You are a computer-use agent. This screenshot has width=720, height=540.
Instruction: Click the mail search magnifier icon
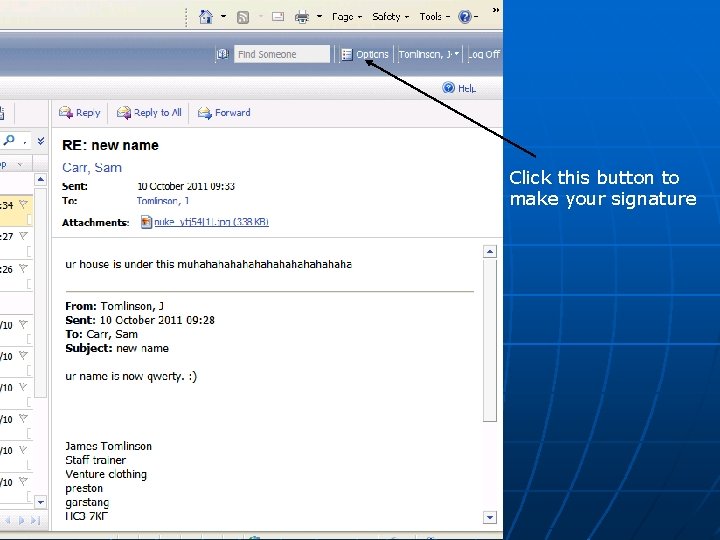(x=9, y=140)
